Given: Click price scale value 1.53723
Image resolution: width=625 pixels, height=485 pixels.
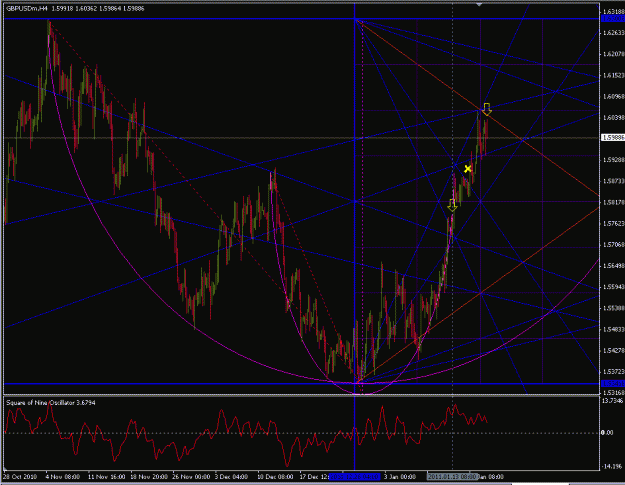Looking at the screenshot, I should [614, 372].
